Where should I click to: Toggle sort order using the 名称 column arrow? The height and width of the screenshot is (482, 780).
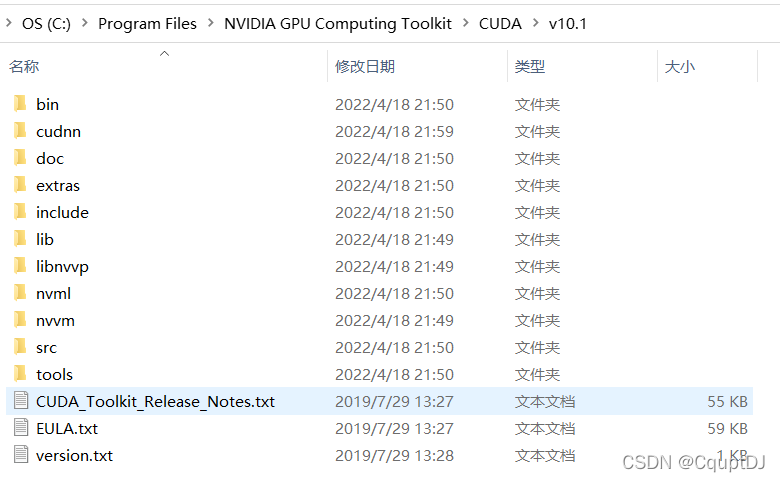164,53
